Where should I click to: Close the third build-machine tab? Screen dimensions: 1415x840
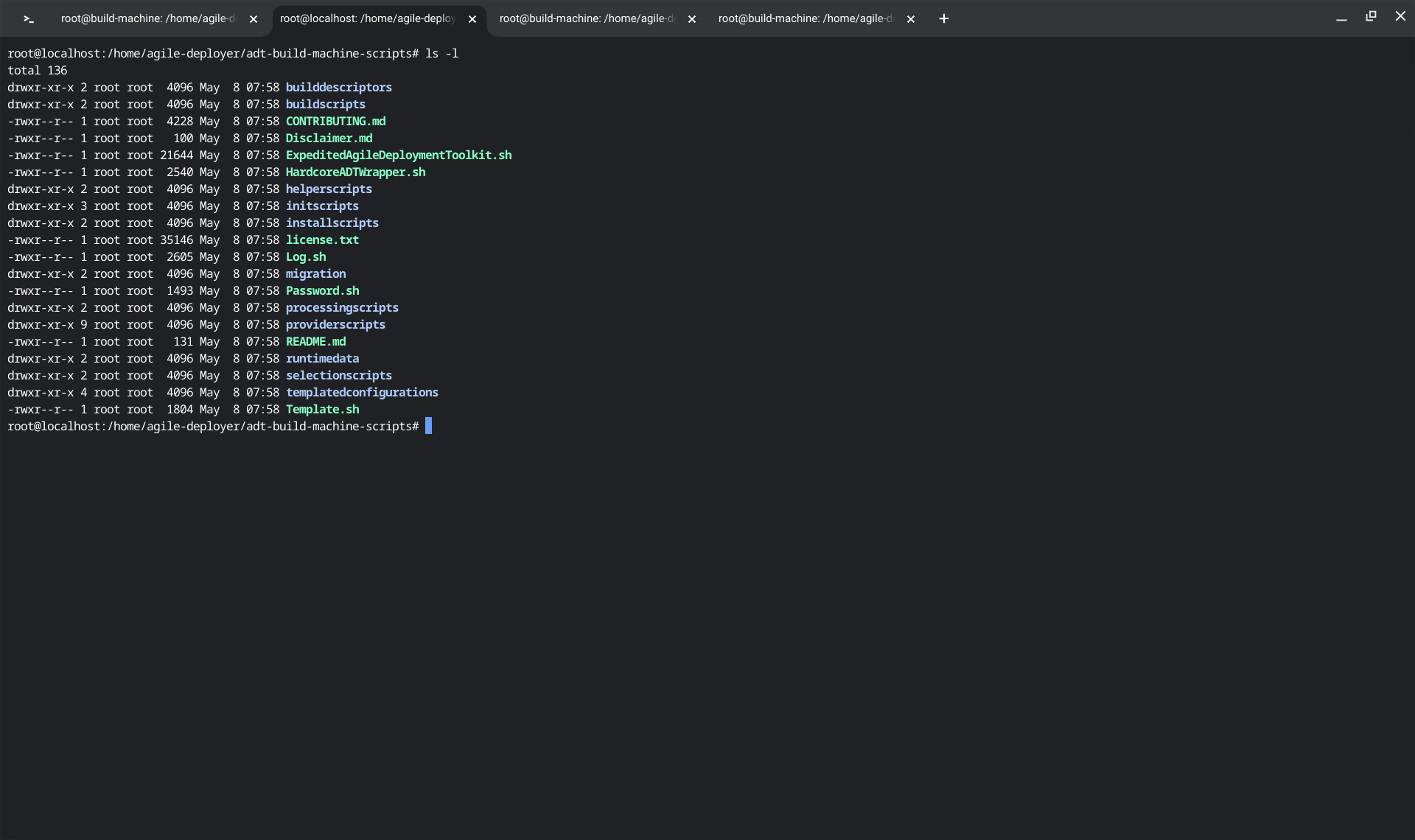pyautogui.click(x=692, y=19)
